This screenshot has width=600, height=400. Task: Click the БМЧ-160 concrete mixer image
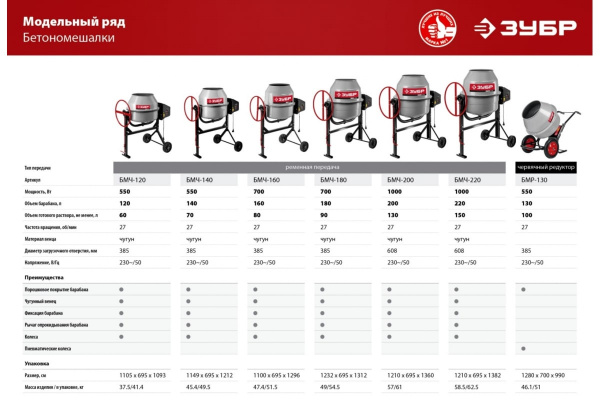click(279, 121)
